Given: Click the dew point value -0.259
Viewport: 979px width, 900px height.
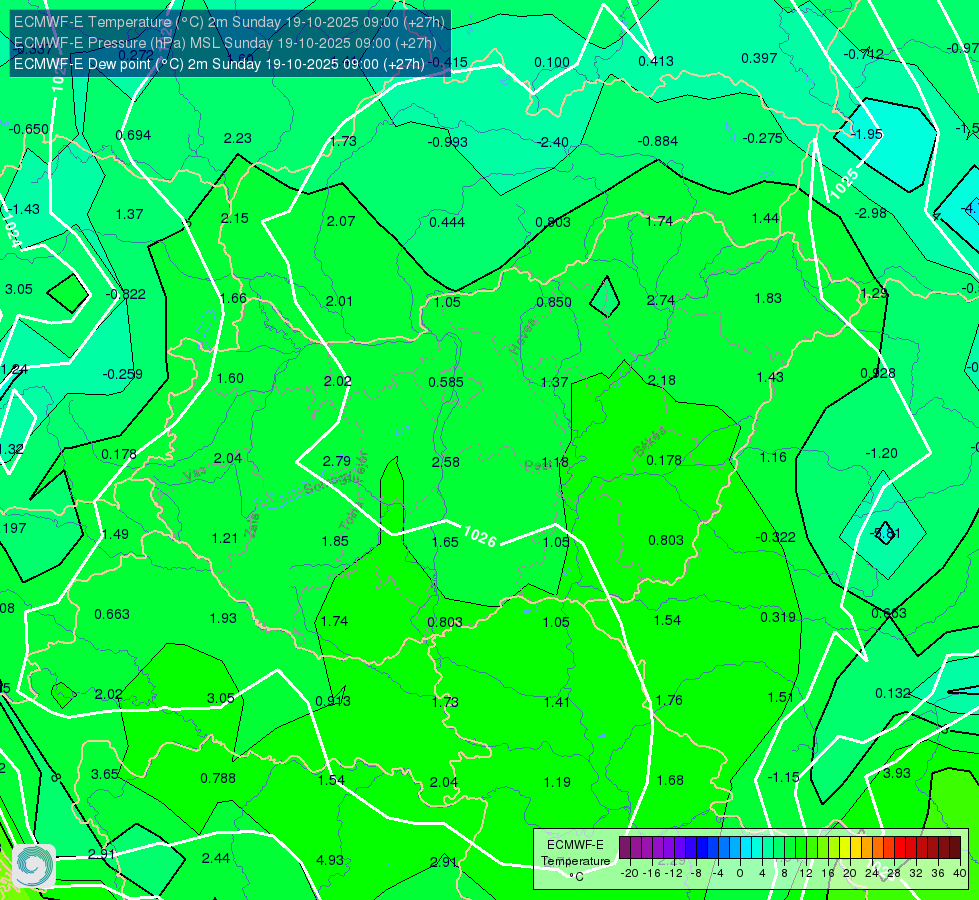Looking at the screenshot, I should 122,374.
